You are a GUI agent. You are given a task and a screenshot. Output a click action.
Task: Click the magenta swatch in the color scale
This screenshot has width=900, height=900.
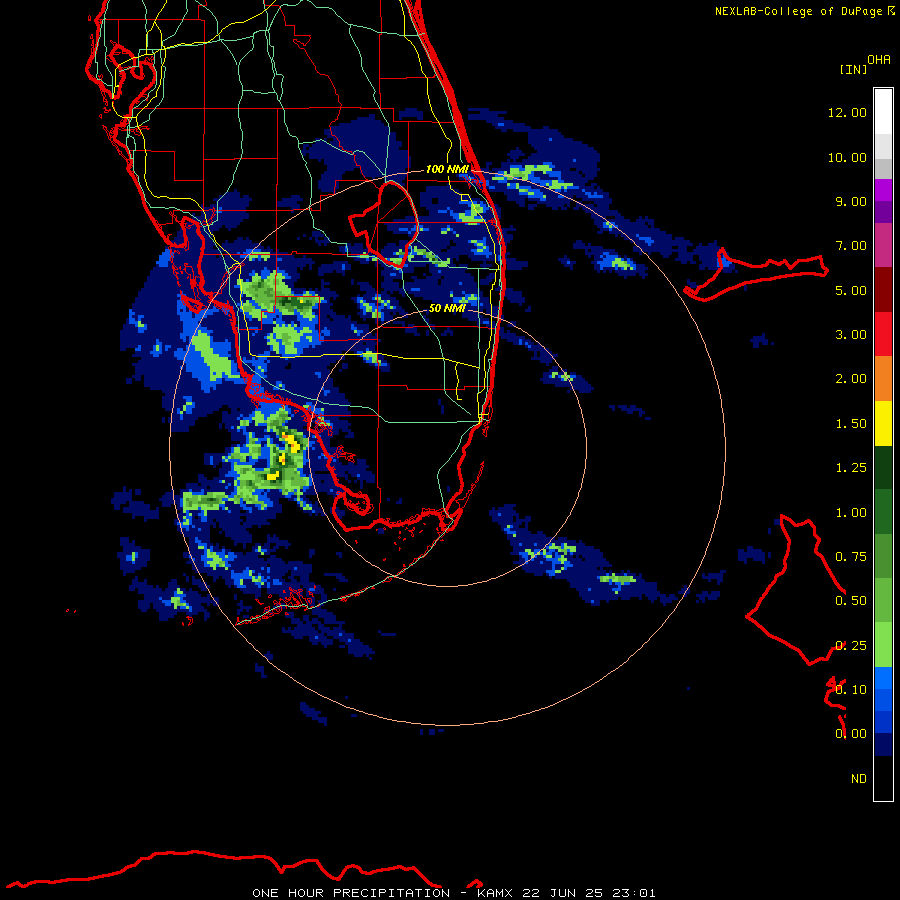click(x=883, y=245)
